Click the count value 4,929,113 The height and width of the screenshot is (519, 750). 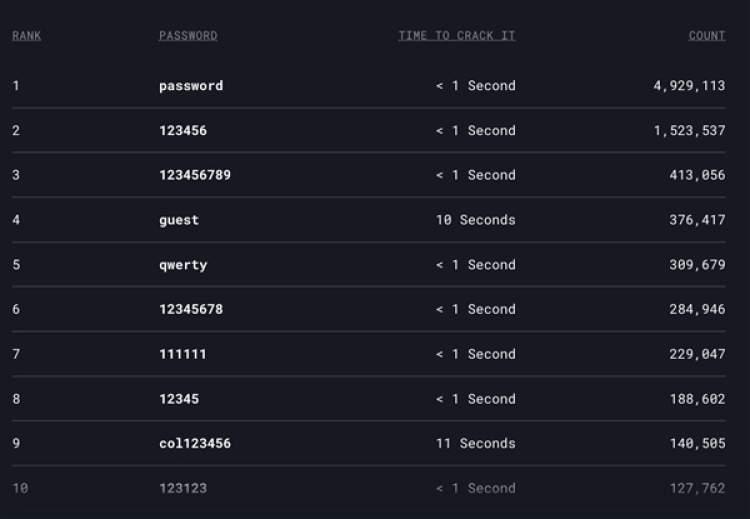[689, 86]
